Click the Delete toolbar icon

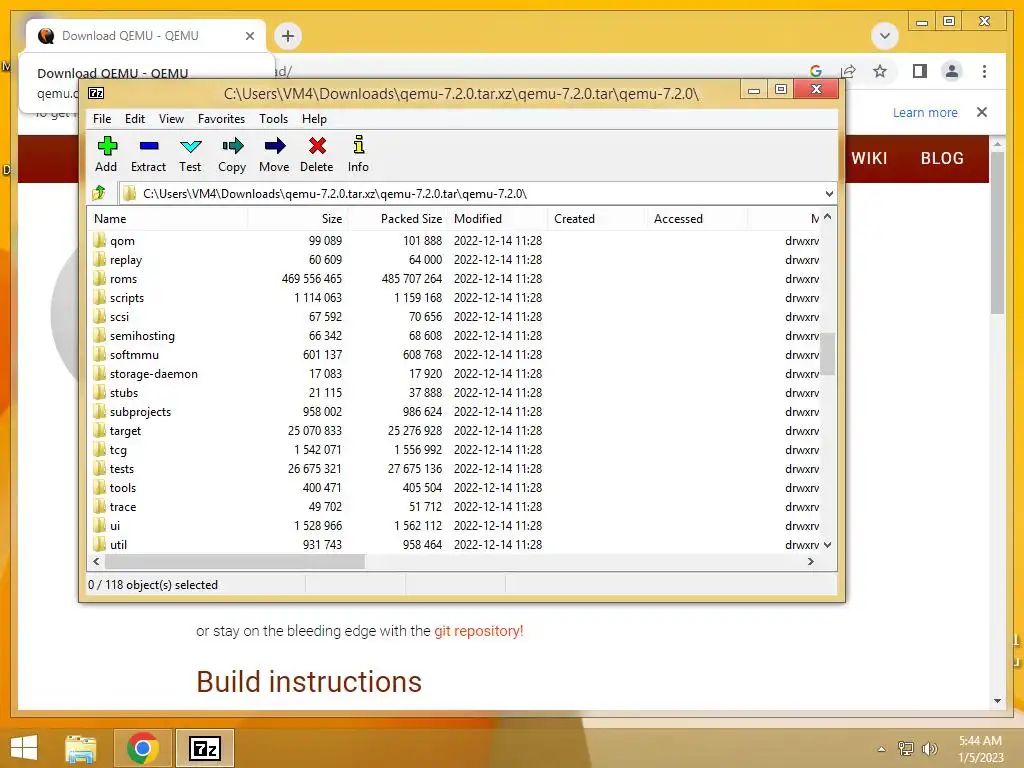point(317,146)
